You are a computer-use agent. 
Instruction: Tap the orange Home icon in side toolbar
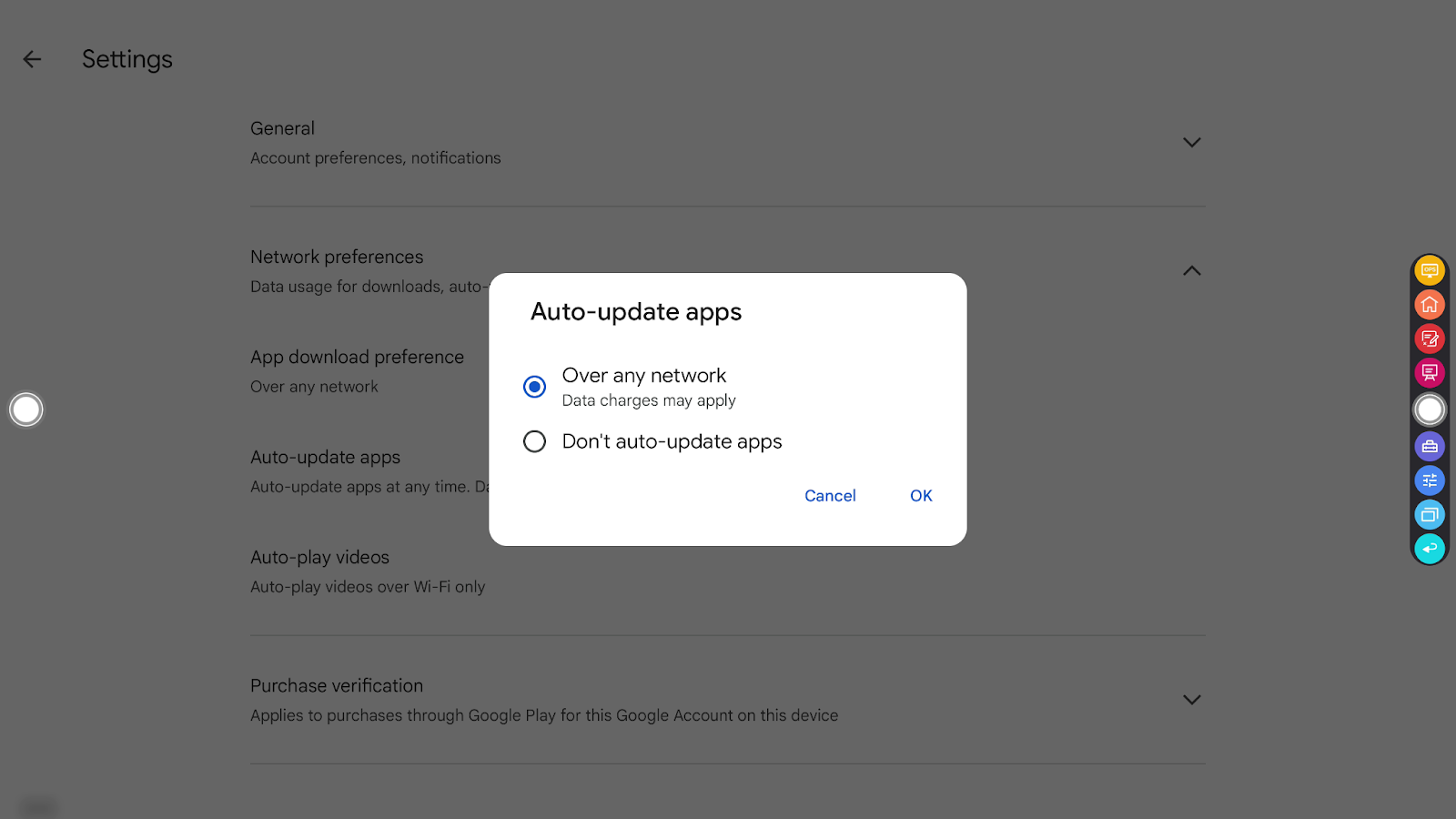1430,305
